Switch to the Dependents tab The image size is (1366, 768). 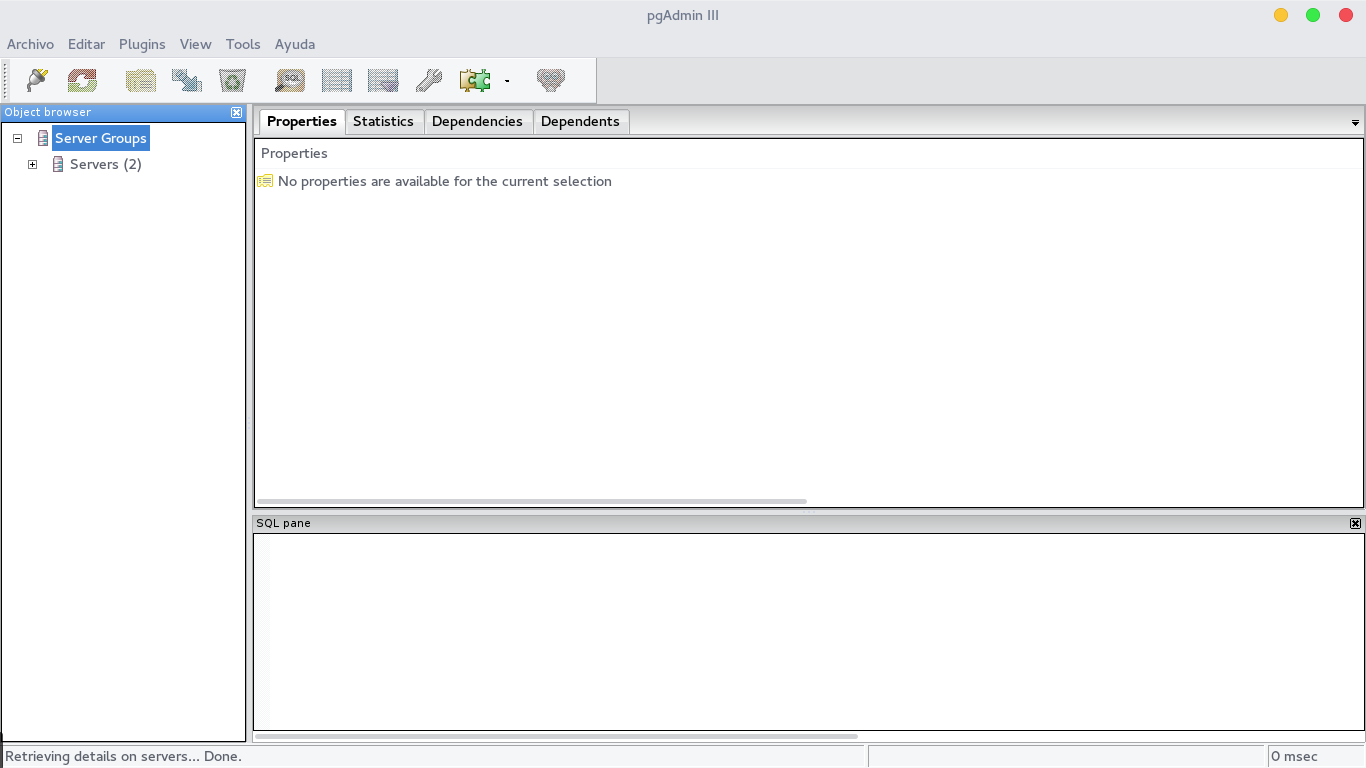coord(580,121)
